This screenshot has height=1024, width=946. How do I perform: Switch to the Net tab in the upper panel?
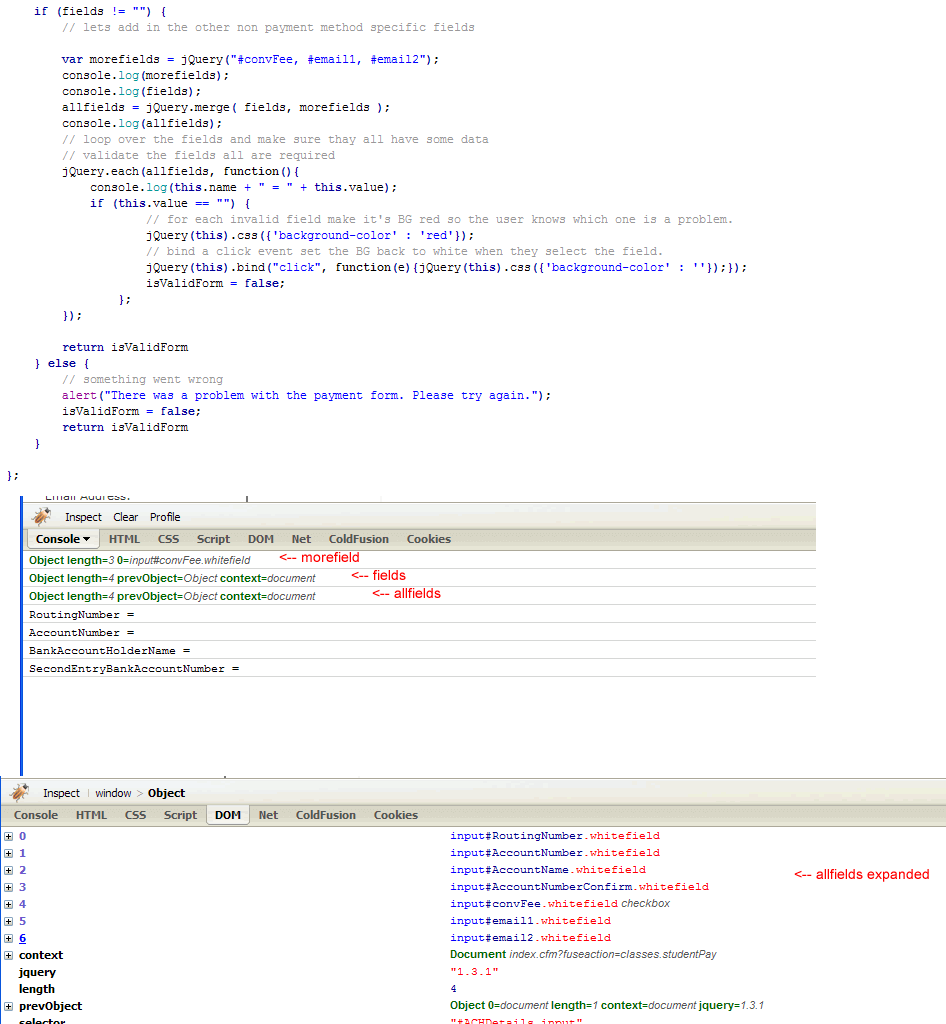301,539
